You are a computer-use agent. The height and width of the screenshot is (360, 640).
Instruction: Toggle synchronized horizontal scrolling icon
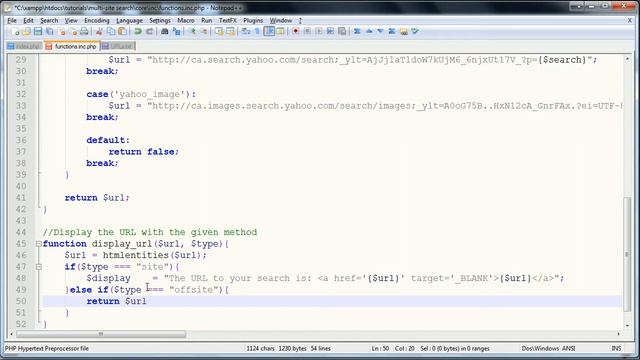click(231, 31)
